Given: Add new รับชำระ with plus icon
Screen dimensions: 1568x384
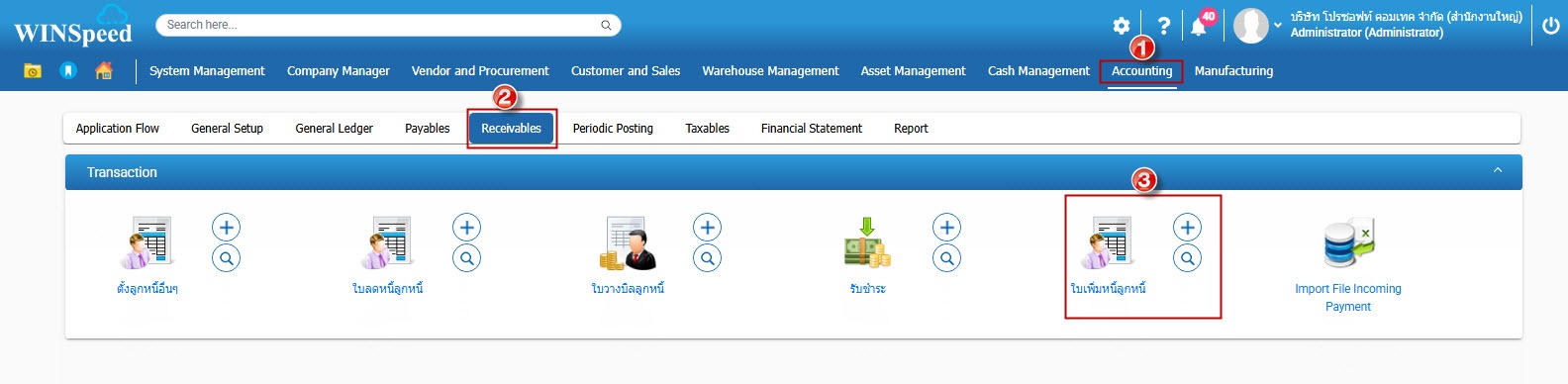Looking at the screenshot, I should pos(947,228).
